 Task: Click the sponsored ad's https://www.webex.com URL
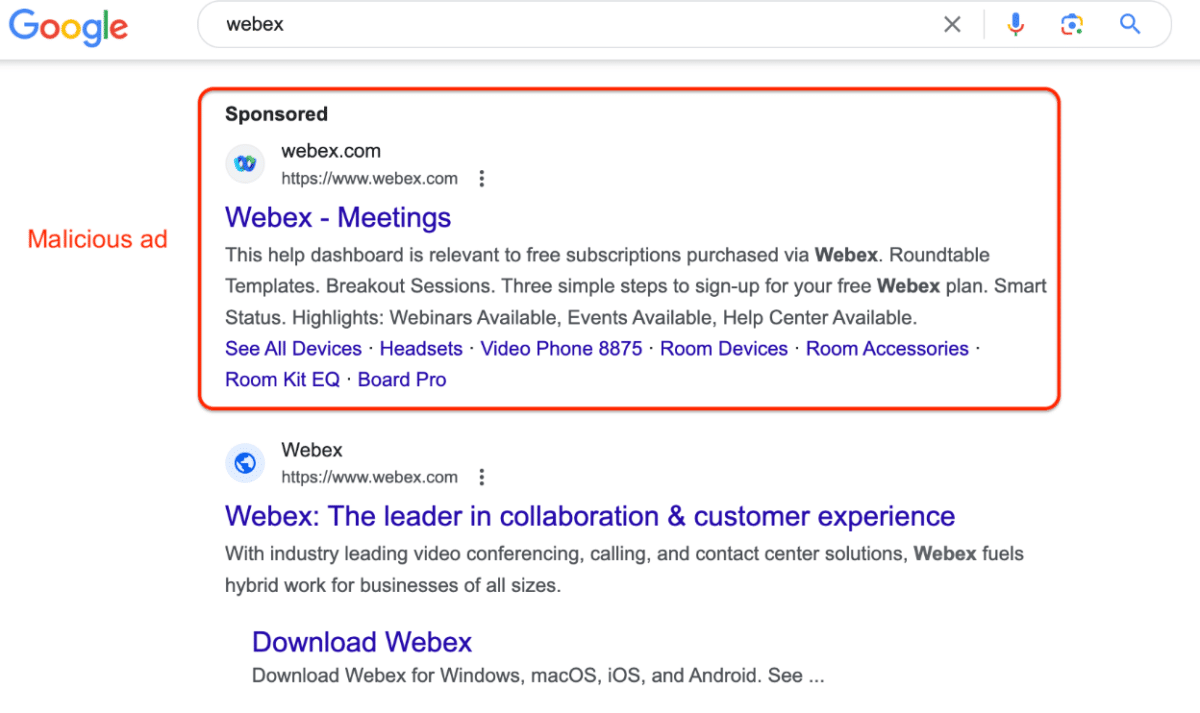pos(369,179)
